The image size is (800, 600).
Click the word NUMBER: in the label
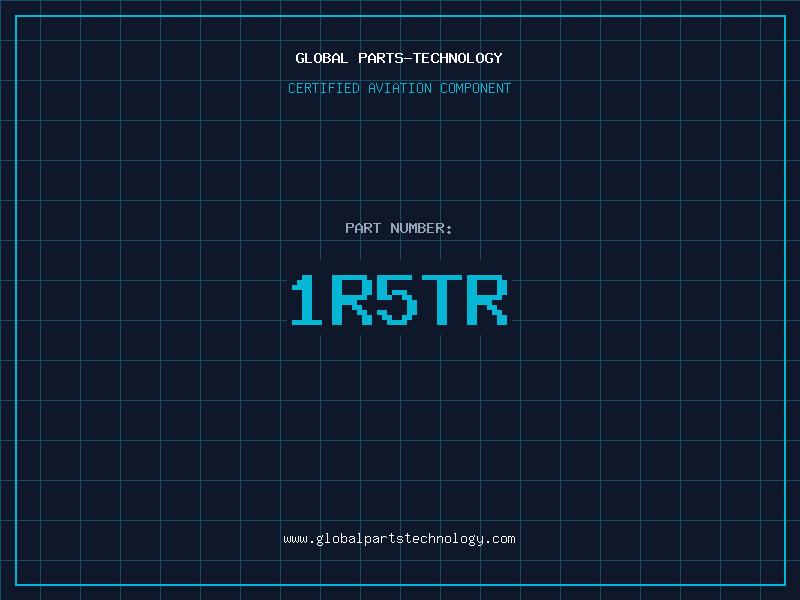[x=422, y=229]
